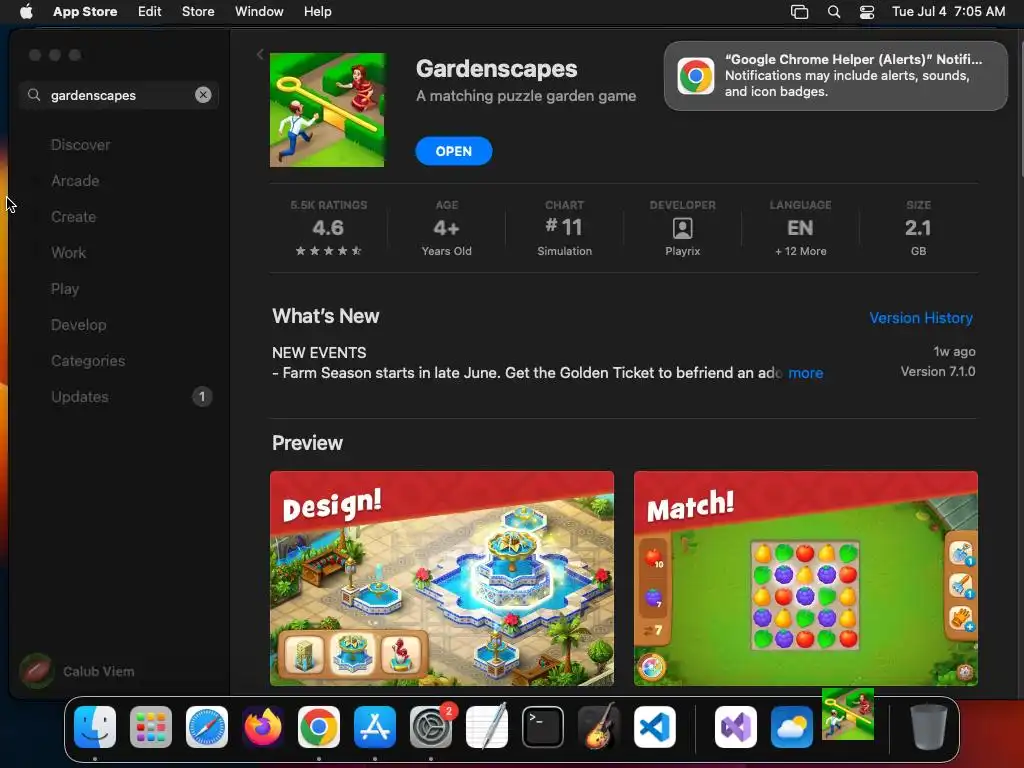Open Safari from the Dock
The image size is (1024, 768).
[x=207, y=727]
